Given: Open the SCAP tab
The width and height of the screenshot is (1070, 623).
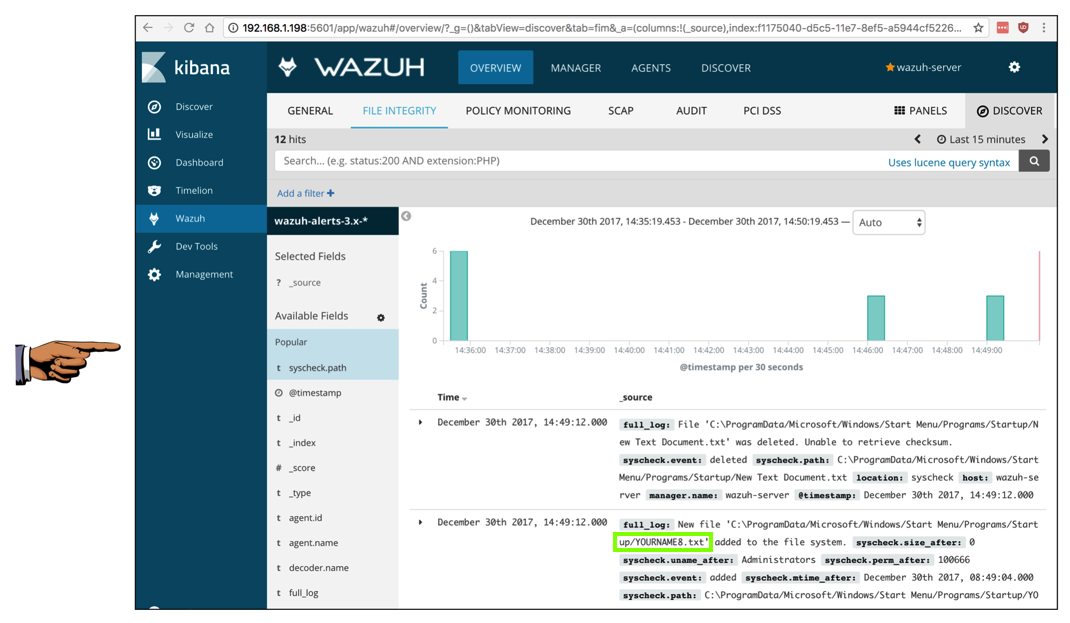Looking at the screenshot, I should (x=620, y=111).
